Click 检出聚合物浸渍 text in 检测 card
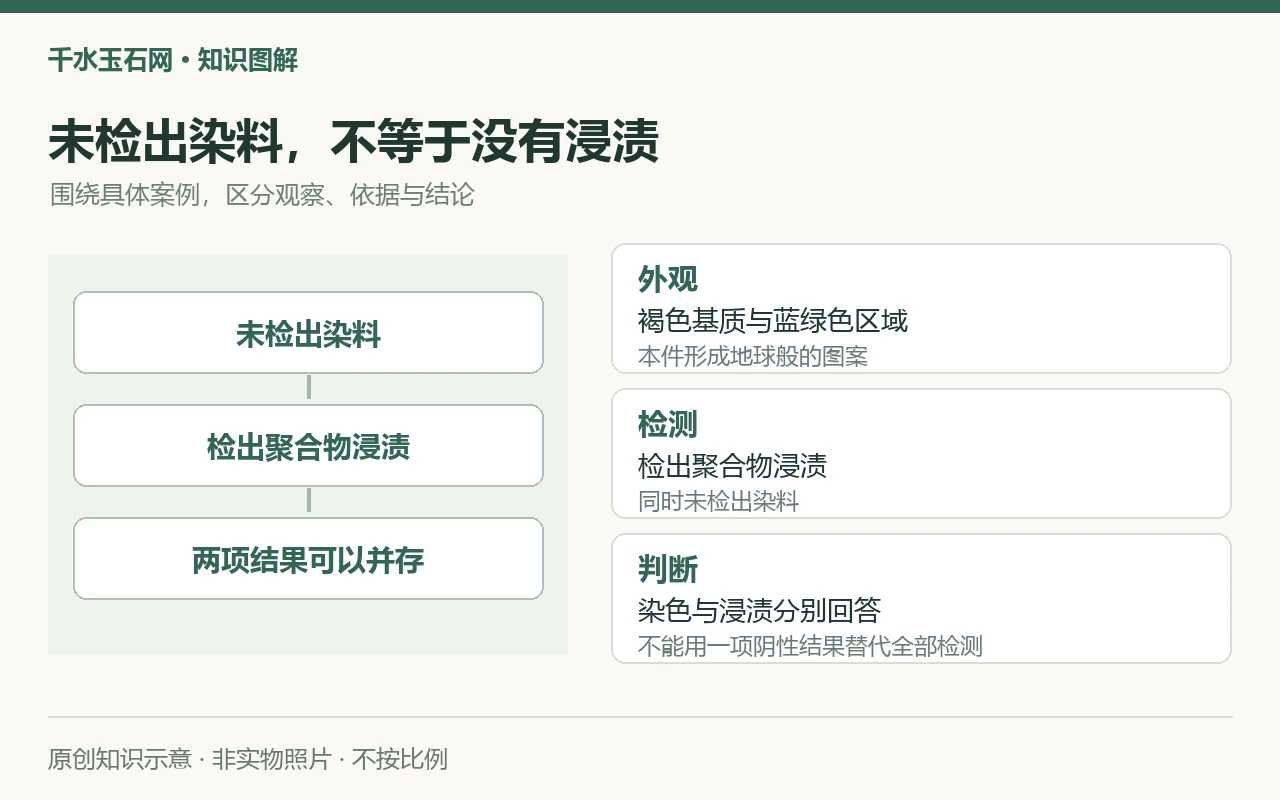The image size is (1280, 800). [x=732, y=466]
